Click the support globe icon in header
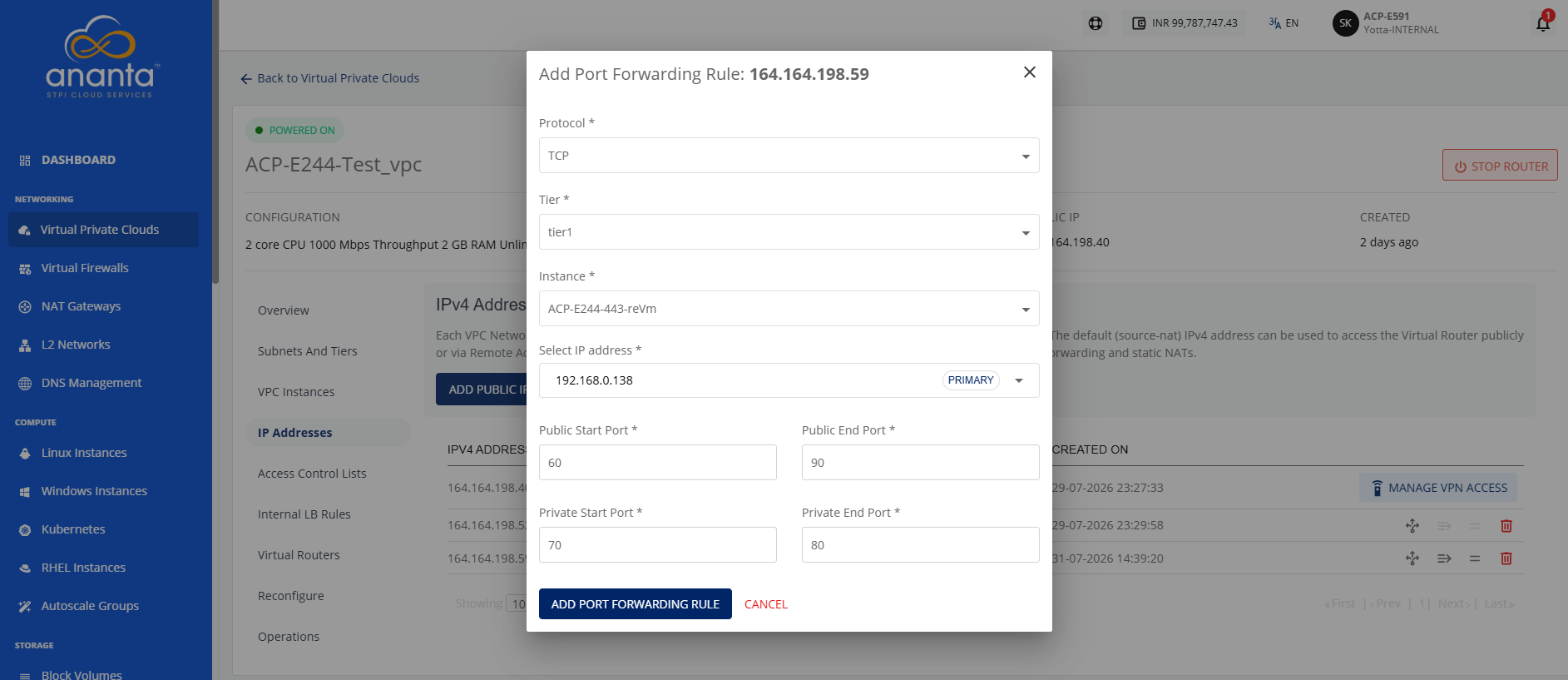Image resolution: width=1568 pixels, height=680 pixels. (1096, 23)
